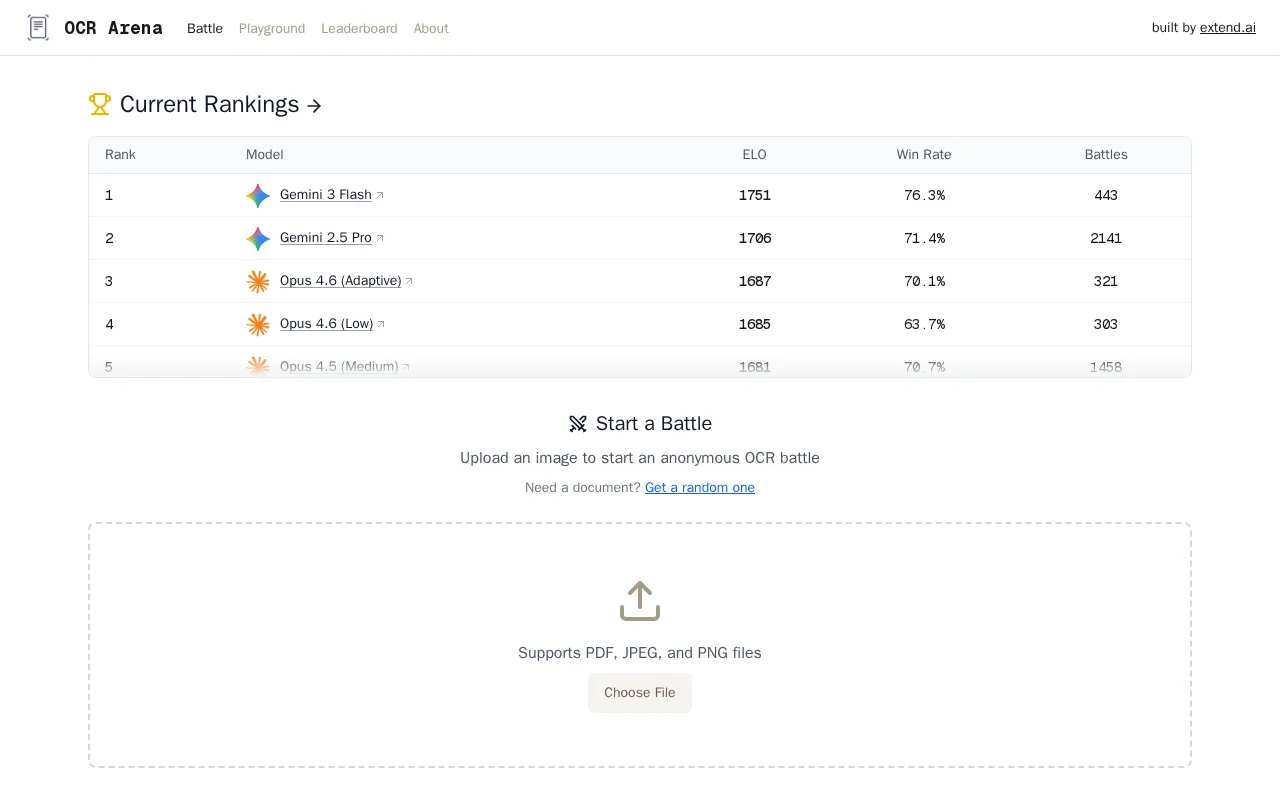
Task: Click the upload arrow icon in drop zone
Action: coord(640,601)
